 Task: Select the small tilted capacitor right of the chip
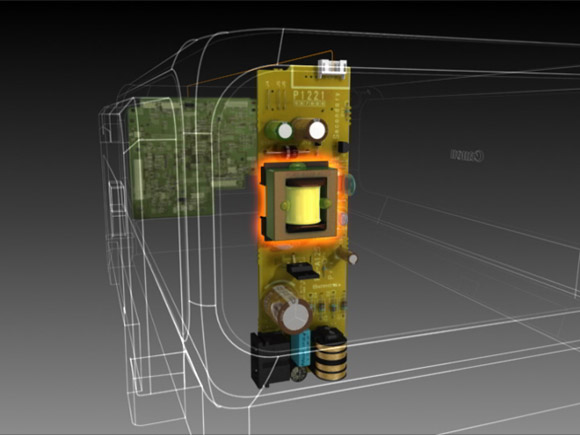coord(347,255)
